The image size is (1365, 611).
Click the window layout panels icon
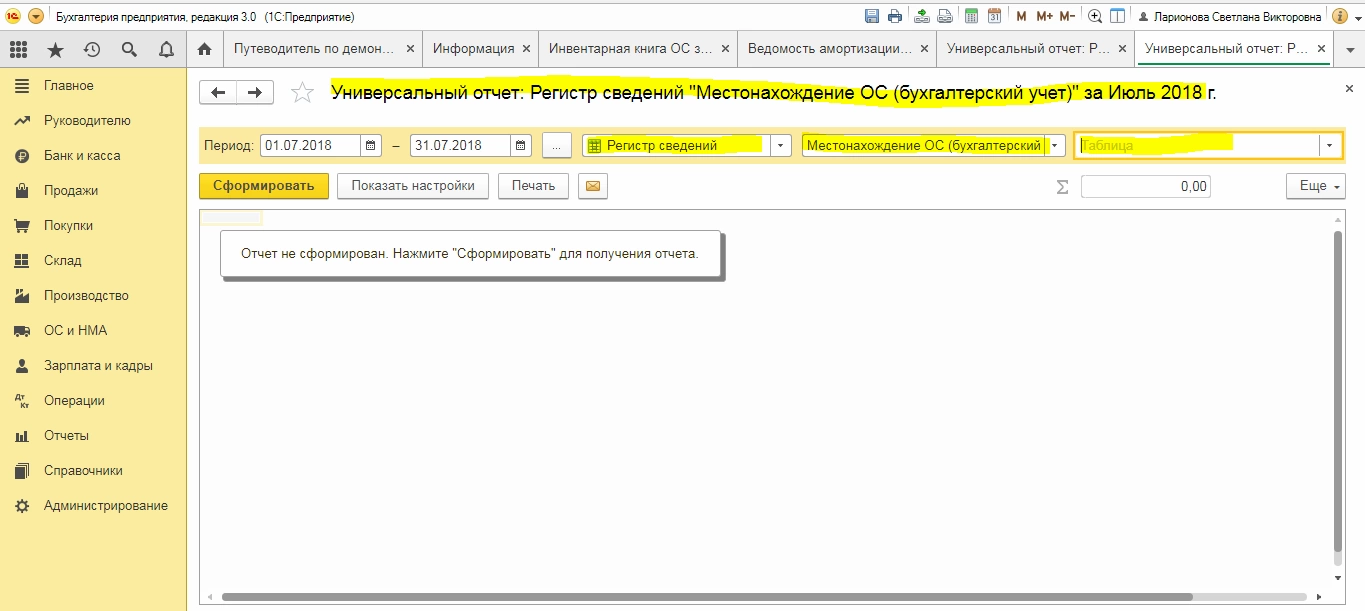(1117, 16)
